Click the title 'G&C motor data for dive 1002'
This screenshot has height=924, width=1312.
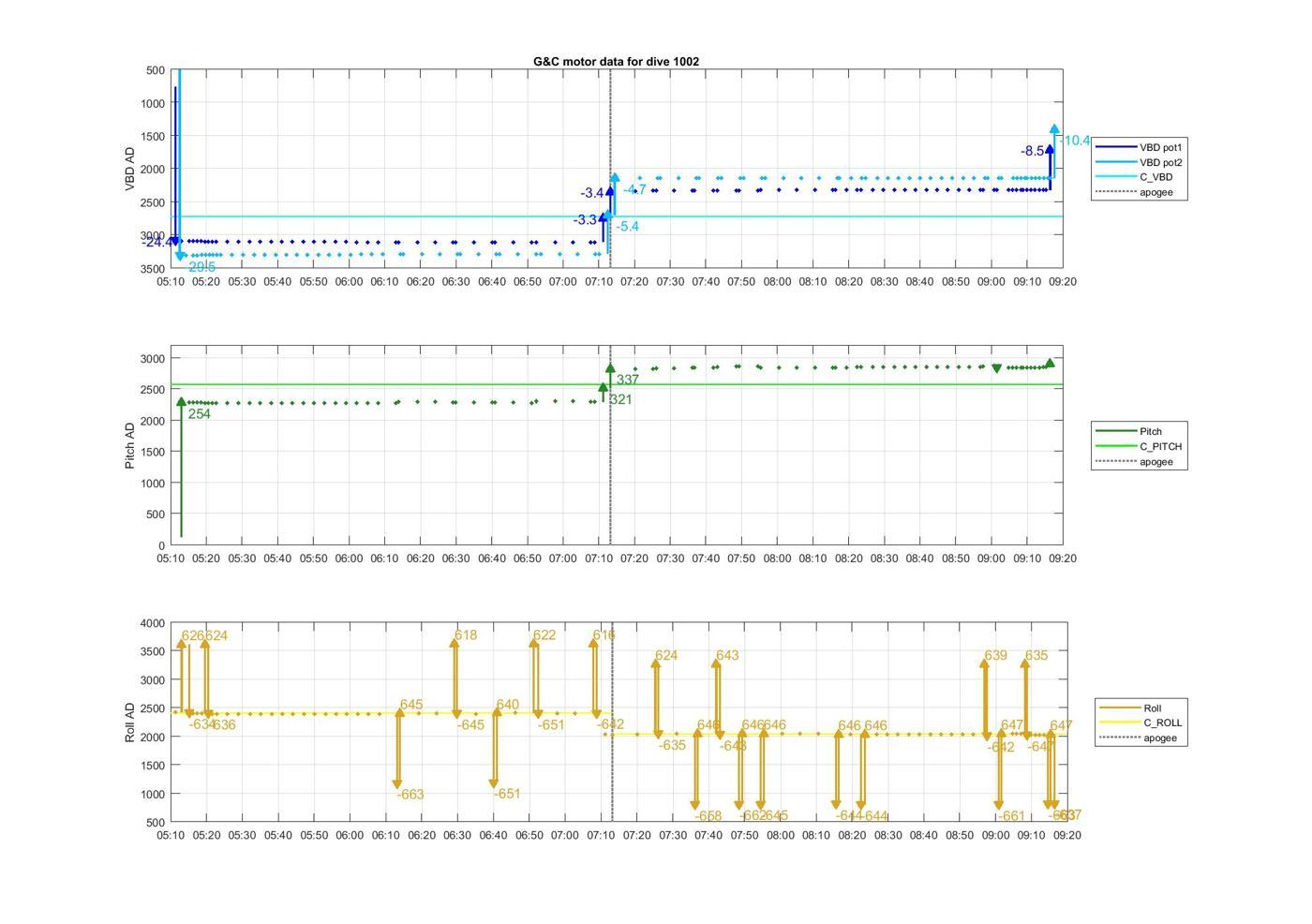click(616, 61)
